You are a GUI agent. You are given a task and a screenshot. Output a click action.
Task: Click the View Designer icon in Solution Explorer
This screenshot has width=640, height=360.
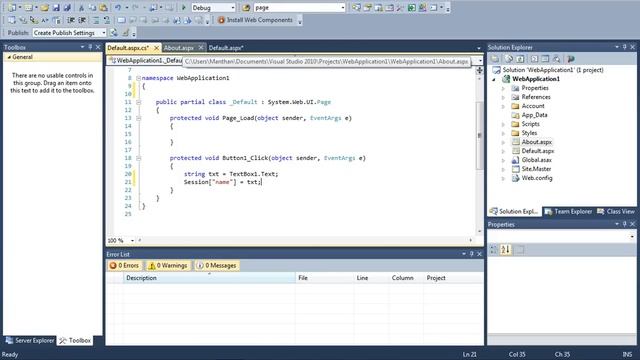[x=545, y=59]
